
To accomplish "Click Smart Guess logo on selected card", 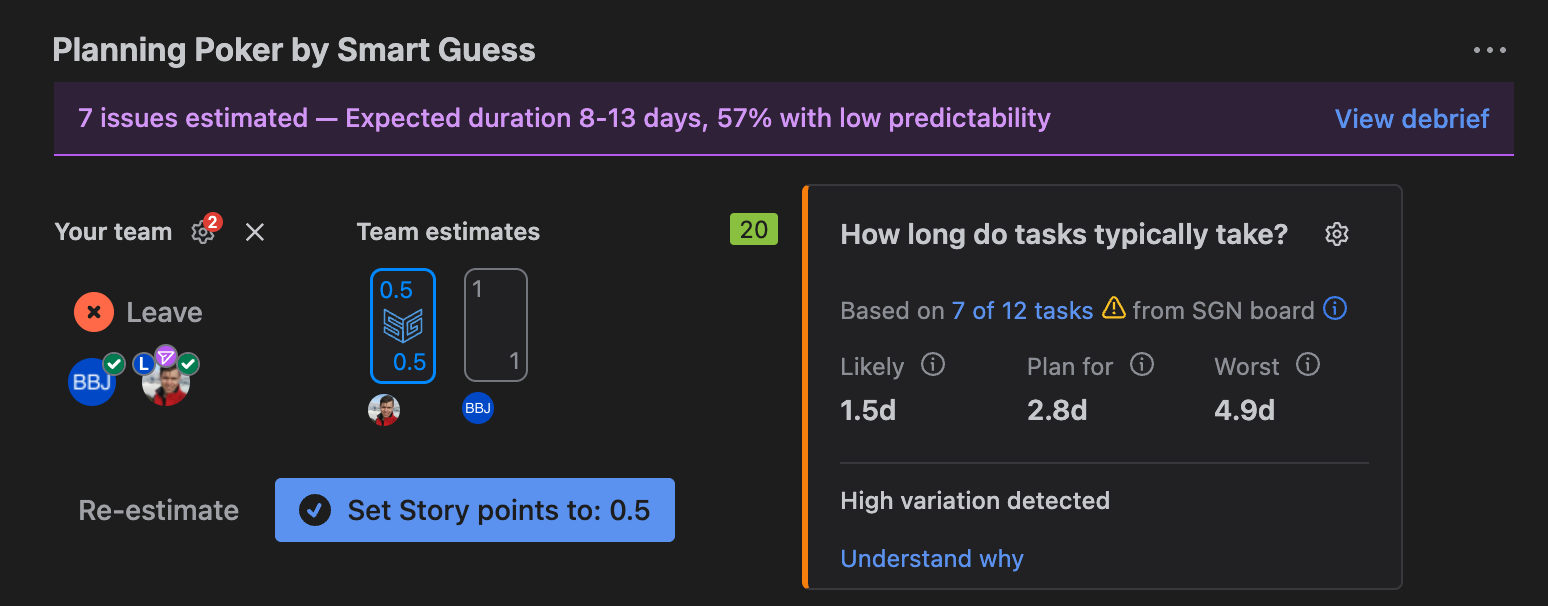I will 403,324.
